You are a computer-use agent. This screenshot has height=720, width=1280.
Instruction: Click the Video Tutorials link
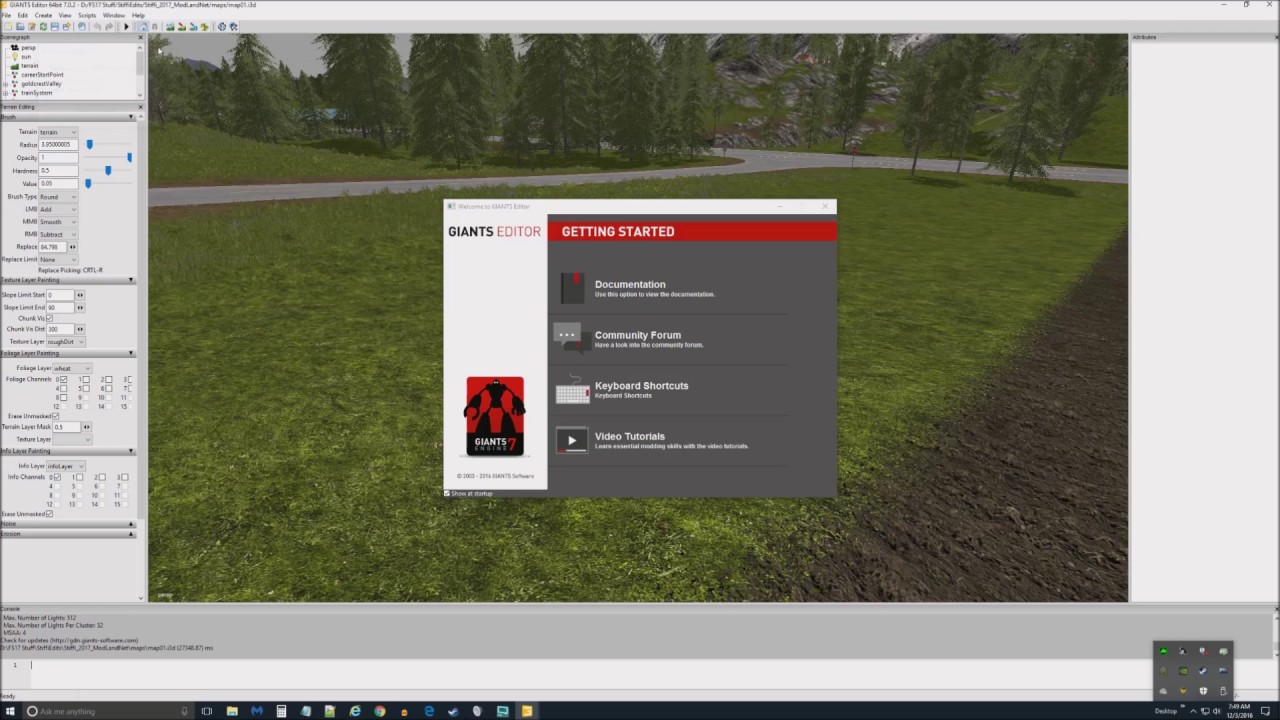click(630, 436)
